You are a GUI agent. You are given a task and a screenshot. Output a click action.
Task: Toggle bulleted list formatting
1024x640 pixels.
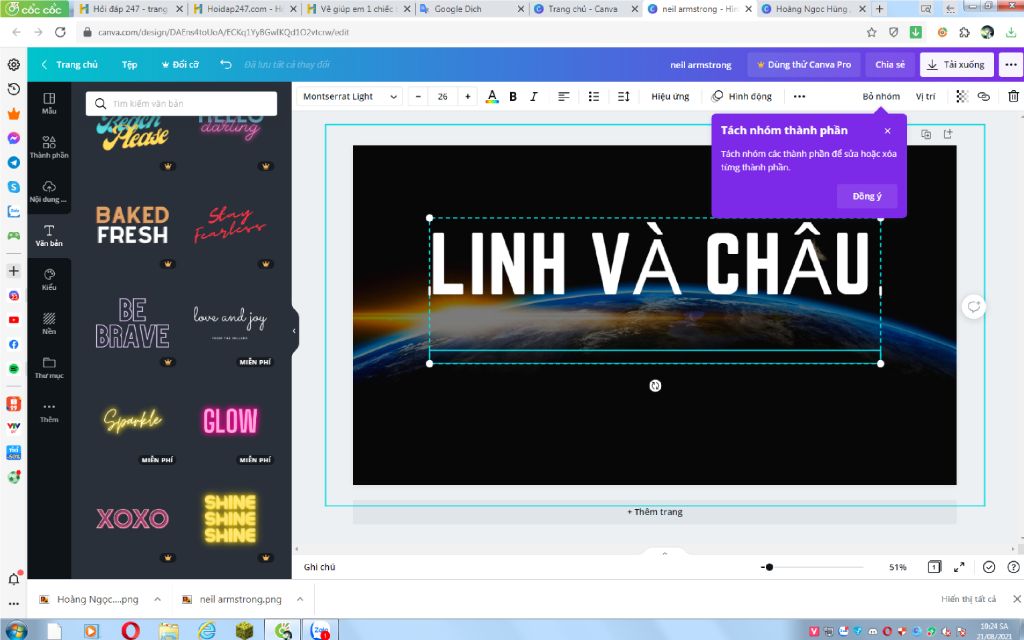click(x=594, y=97)
